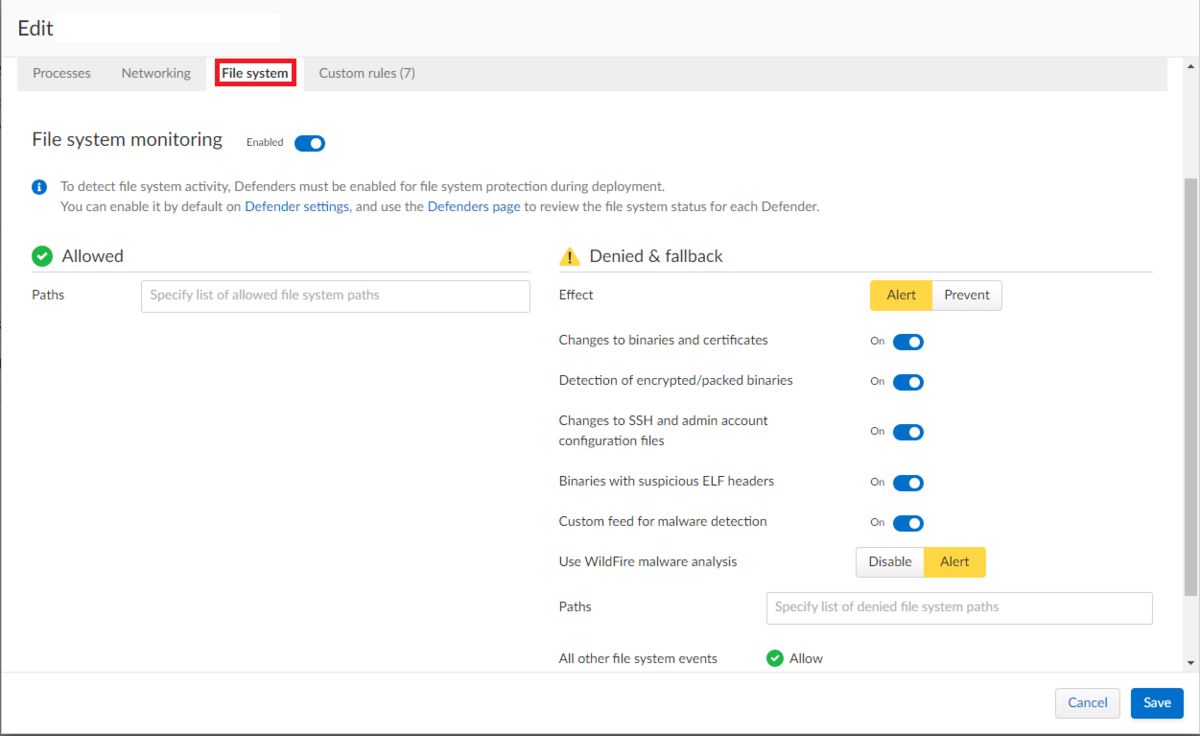
Task: Disable WildFire malware analysis
Action: coord(890,562)
